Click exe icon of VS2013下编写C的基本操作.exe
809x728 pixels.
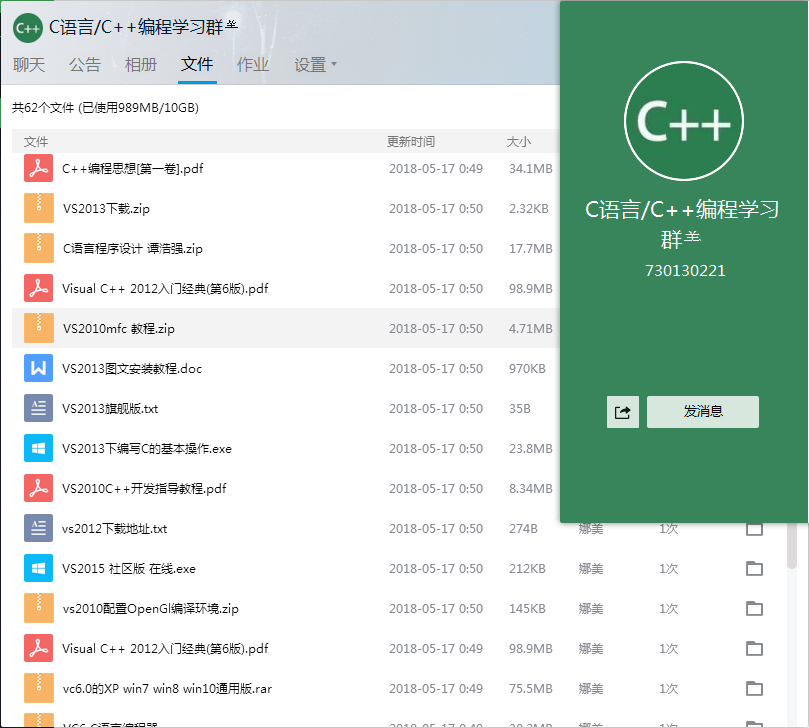(x=39, y=448)
